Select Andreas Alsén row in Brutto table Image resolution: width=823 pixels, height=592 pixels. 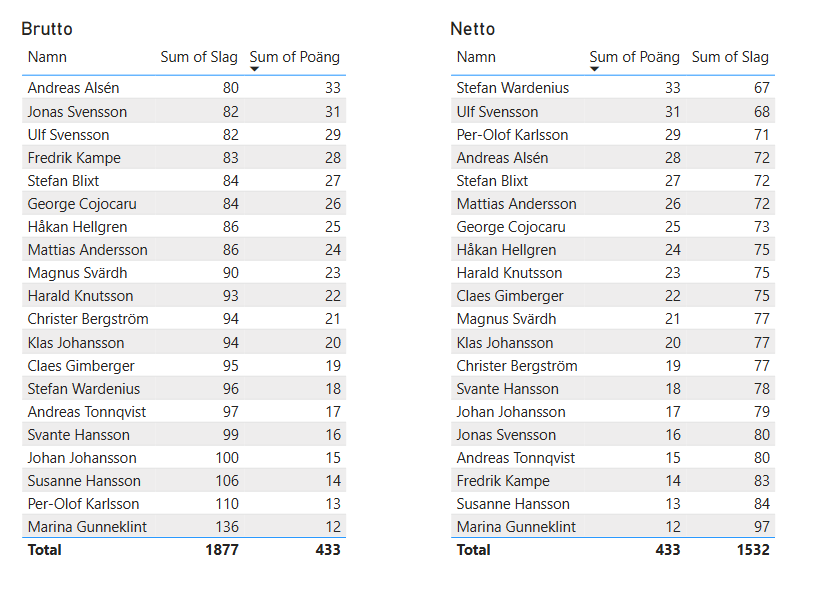click(x=74, y=88)
